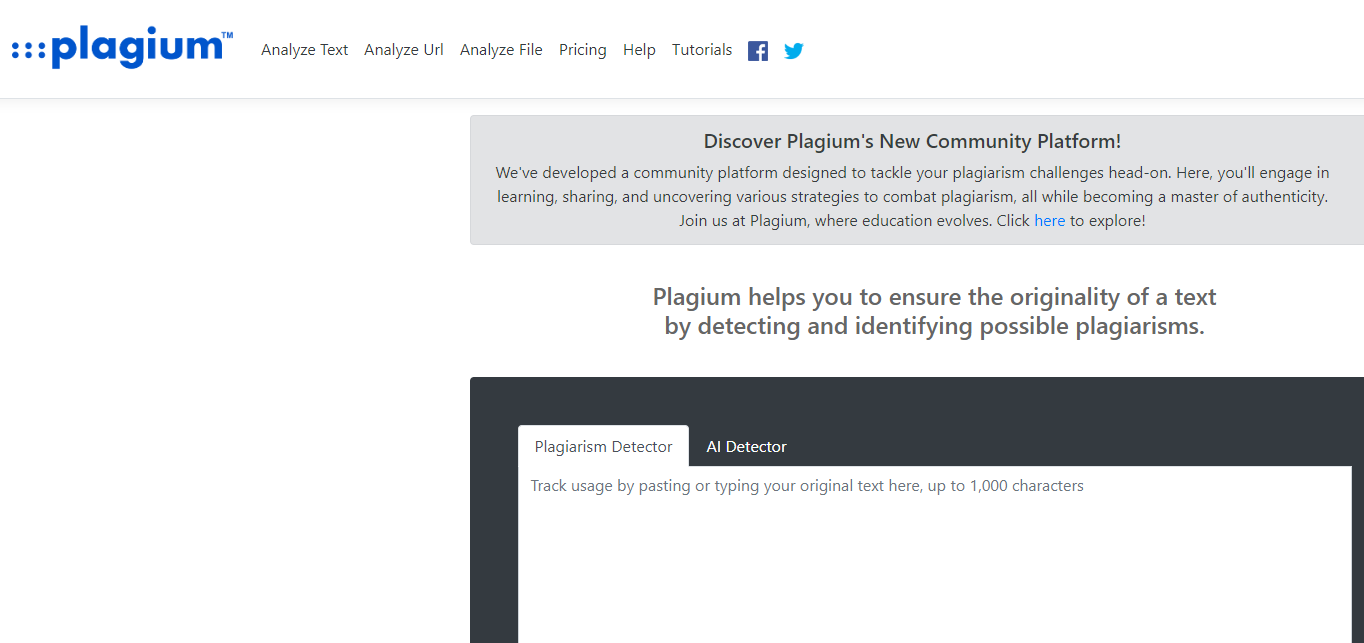1364x643 pixels.
Task: Go to the Pricing page
Action: (x=582, y=49)
